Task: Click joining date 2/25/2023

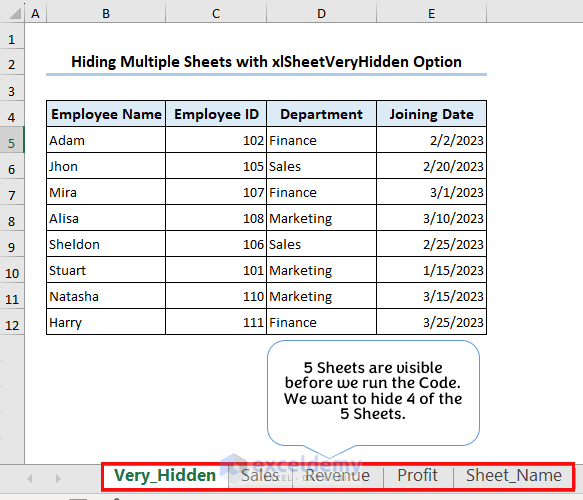Action: (431, 244)
